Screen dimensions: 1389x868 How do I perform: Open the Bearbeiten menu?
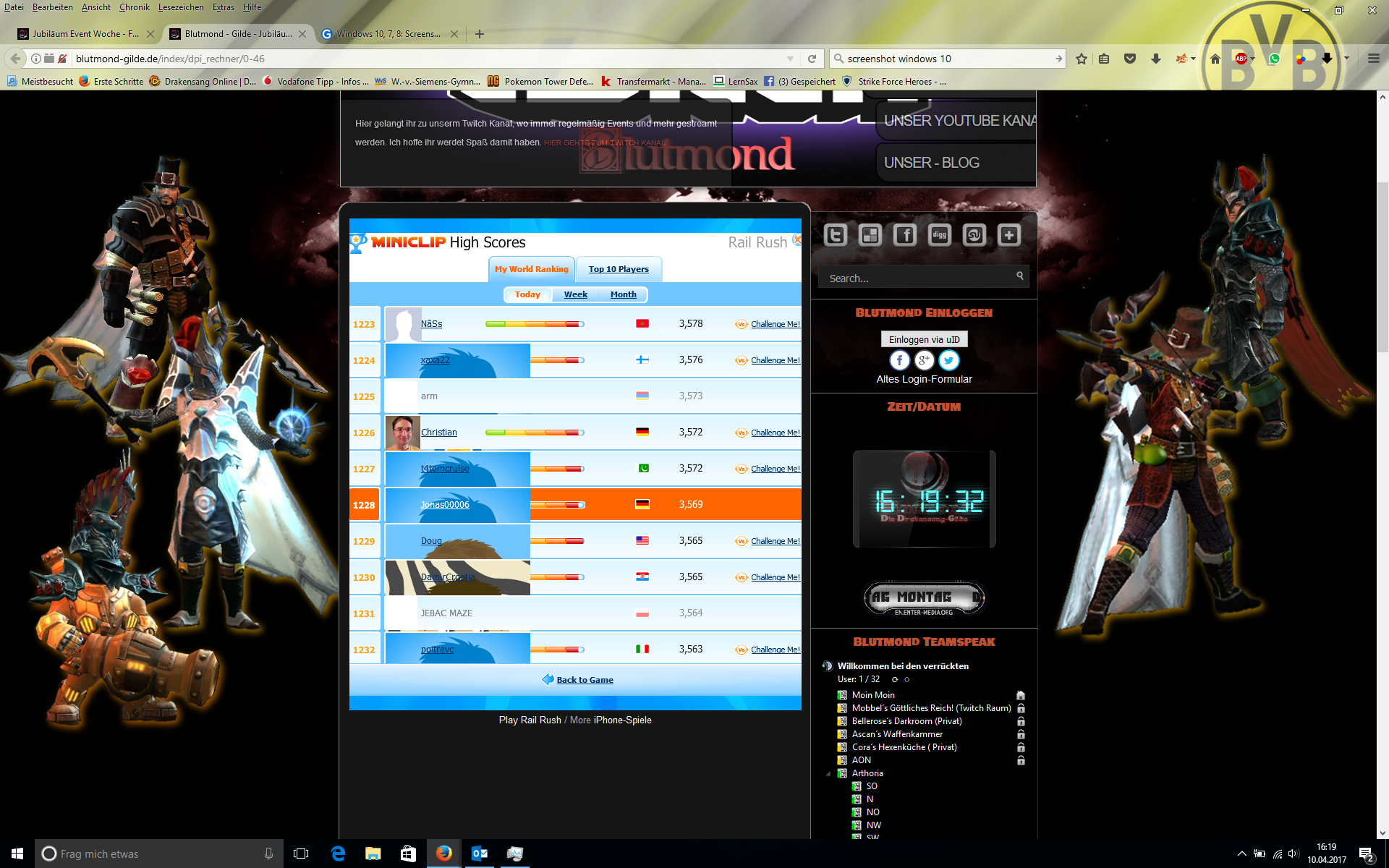pyautogui.click(x=52, y=7)
